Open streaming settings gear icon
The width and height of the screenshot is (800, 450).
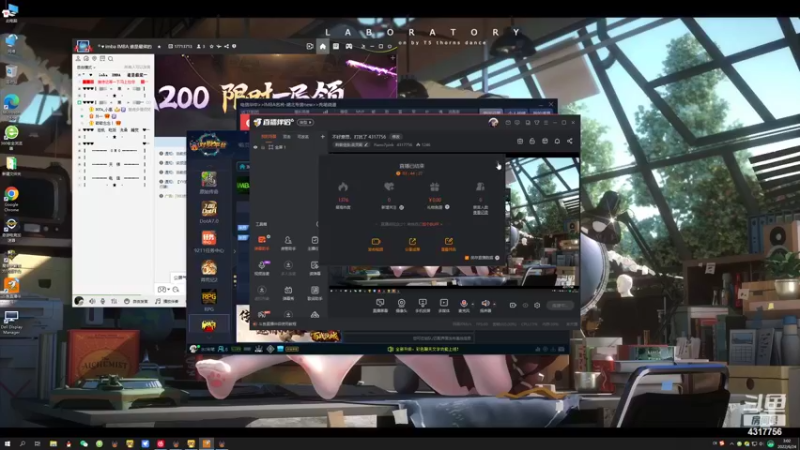click(537, 305)
